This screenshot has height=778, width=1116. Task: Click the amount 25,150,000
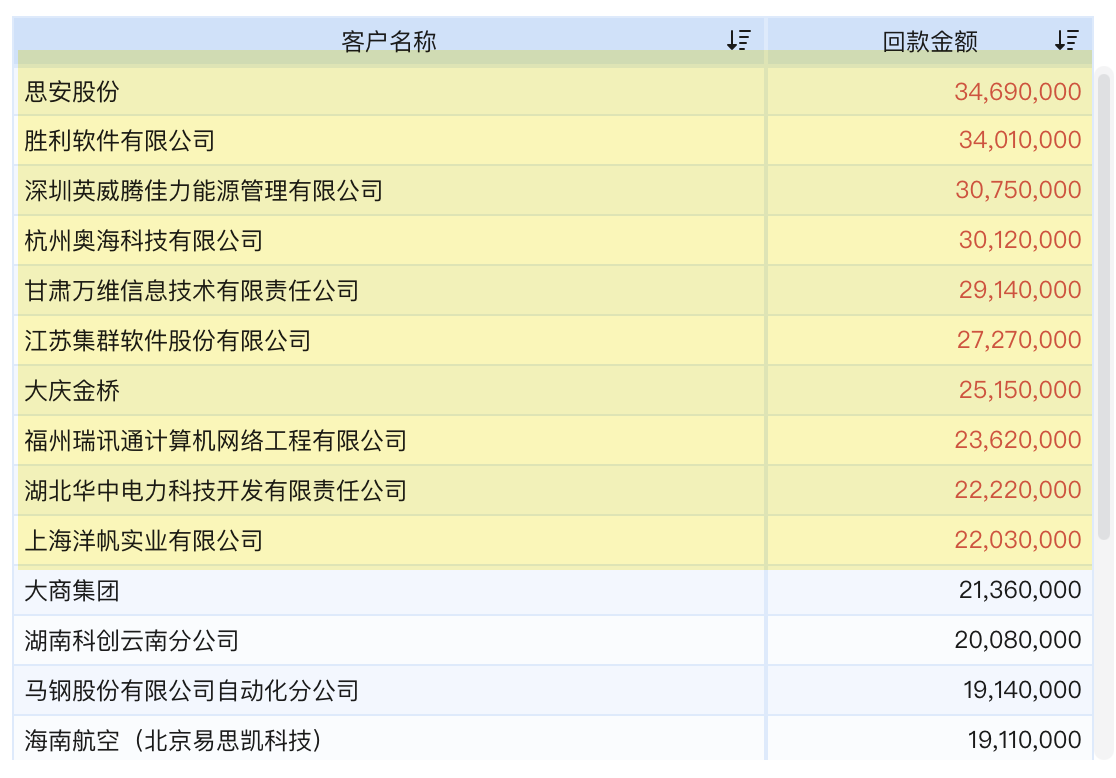click(1020, 389)
